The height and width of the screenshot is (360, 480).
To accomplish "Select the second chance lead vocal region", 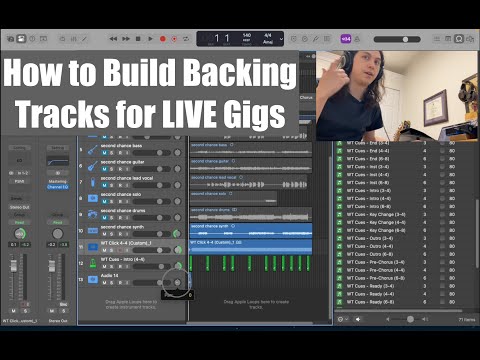I will (248, 182).
